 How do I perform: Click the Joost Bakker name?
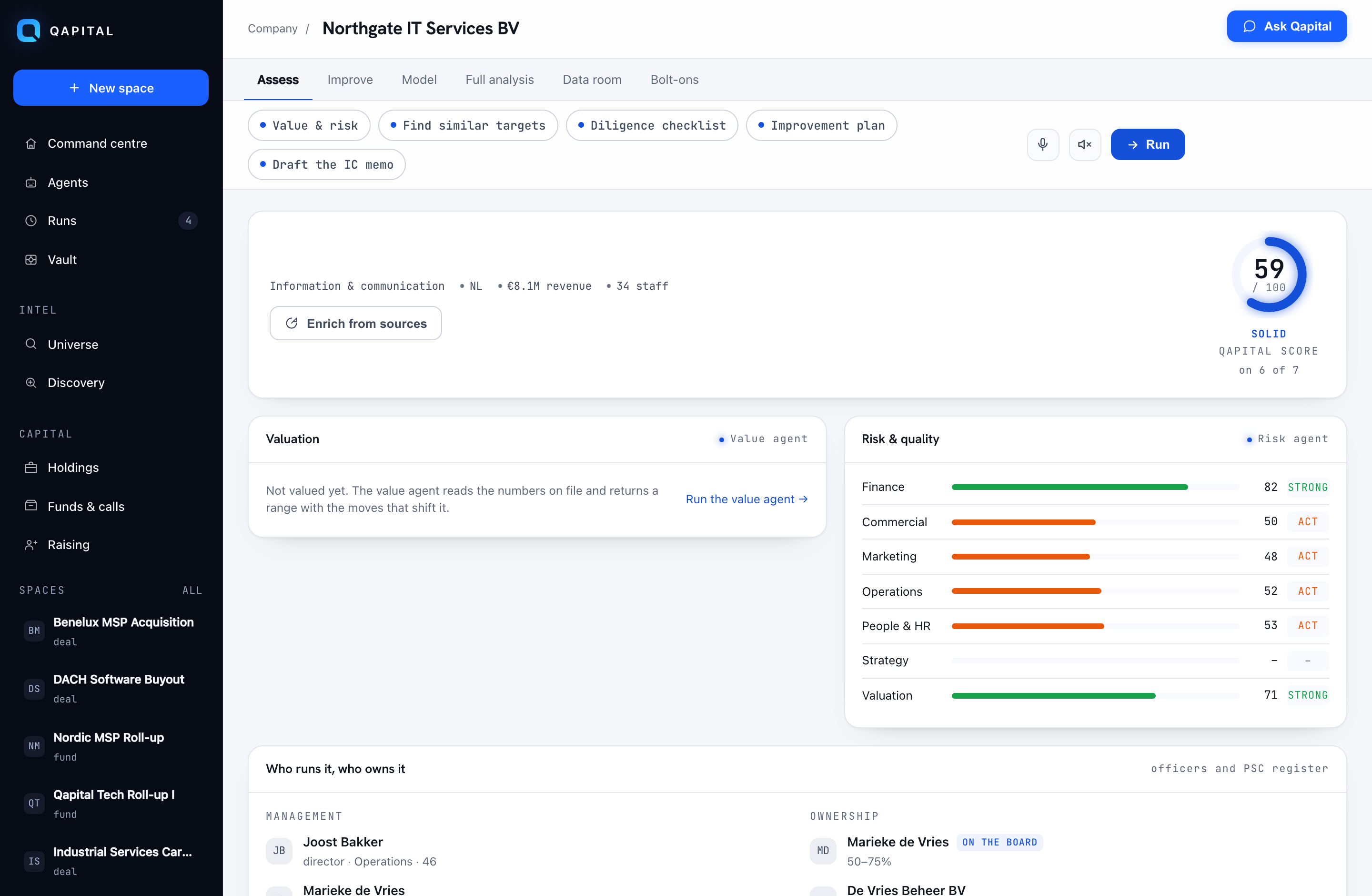pos(343,842)
